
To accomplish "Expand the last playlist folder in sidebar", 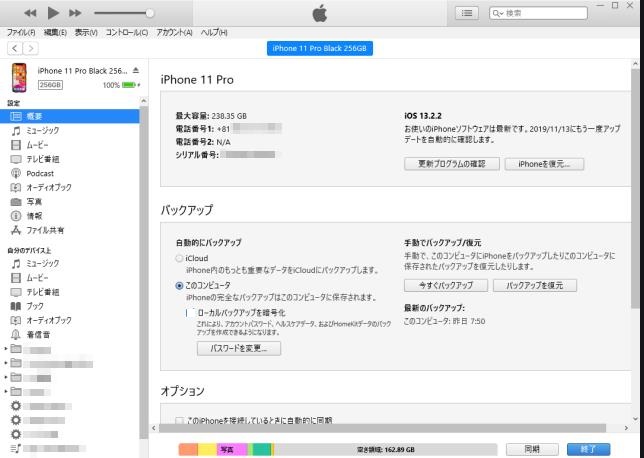I will [x=5, y=392].
